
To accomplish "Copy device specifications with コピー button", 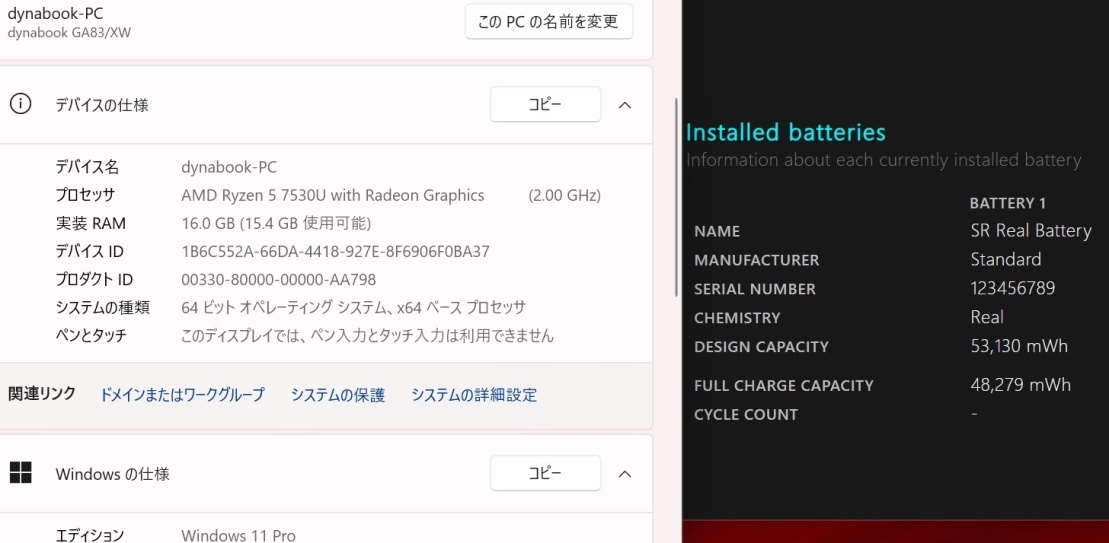I will [x=545, y=105].
